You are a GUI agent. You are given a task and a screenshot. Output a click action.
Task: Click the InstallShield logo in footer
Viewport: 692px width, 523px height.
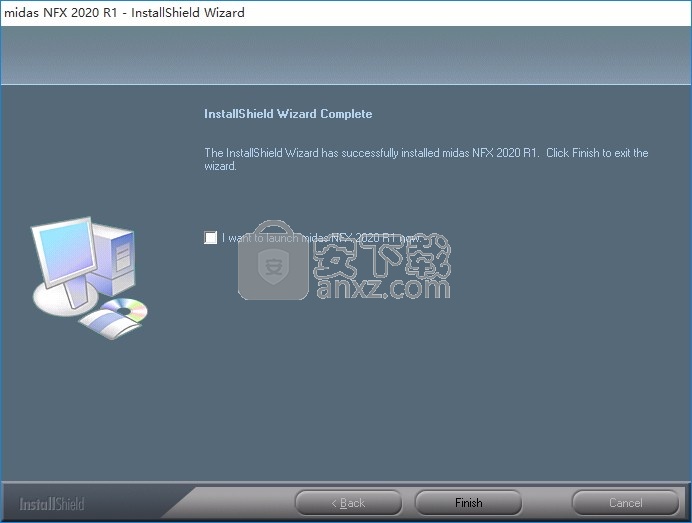(52, 504)
